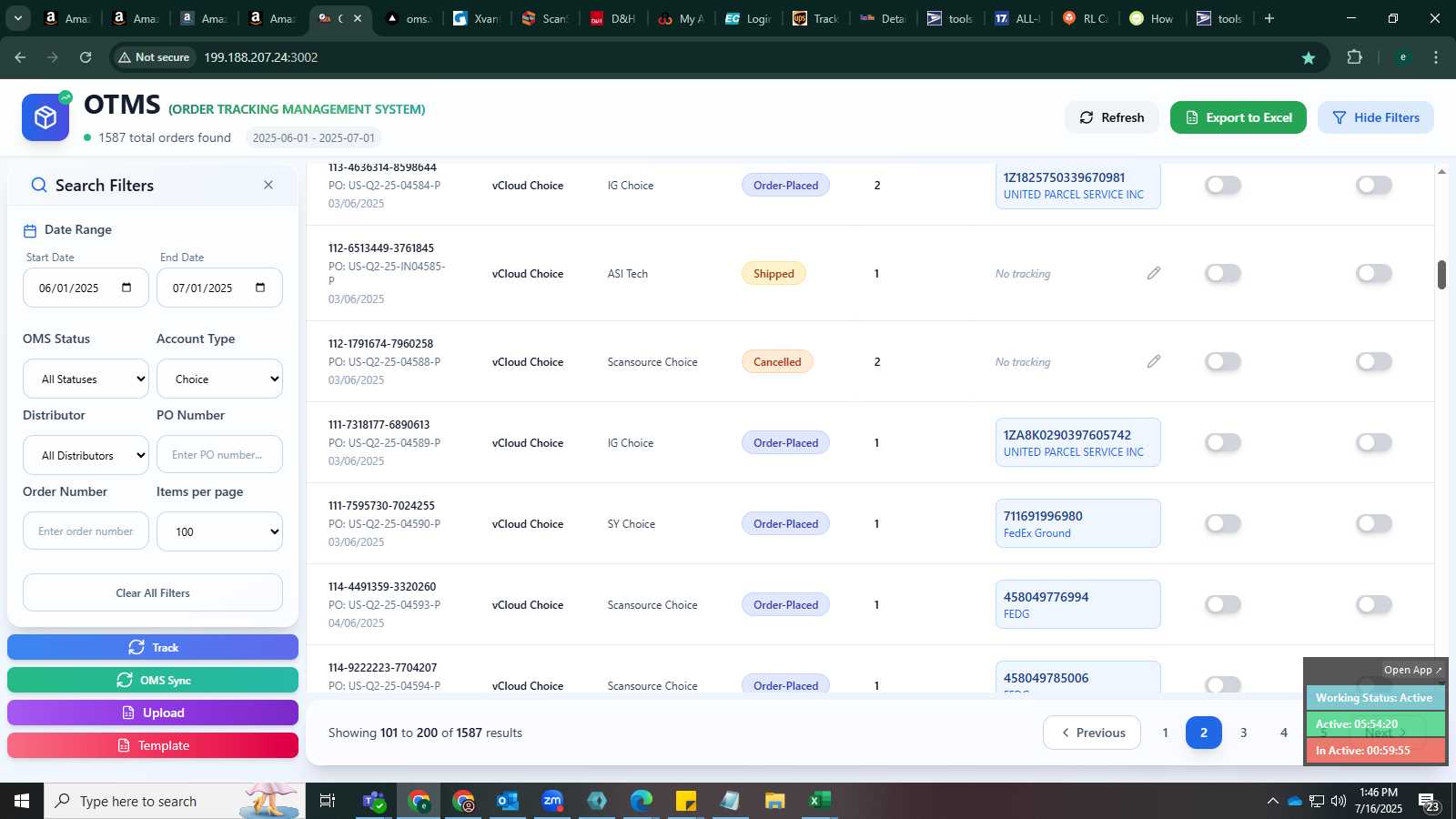Open the notifications center icon
This screenshot has height=819, width=1456.
pyautogui.click(x=1428, y=802)
